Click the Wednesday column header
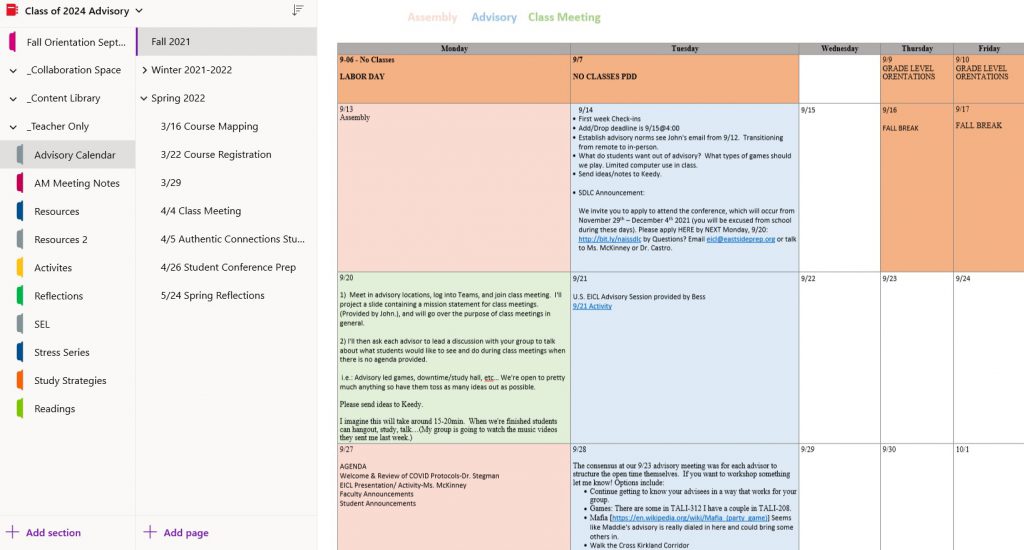This screenshot has width=1024, height=550. click(x=839, y=48)
